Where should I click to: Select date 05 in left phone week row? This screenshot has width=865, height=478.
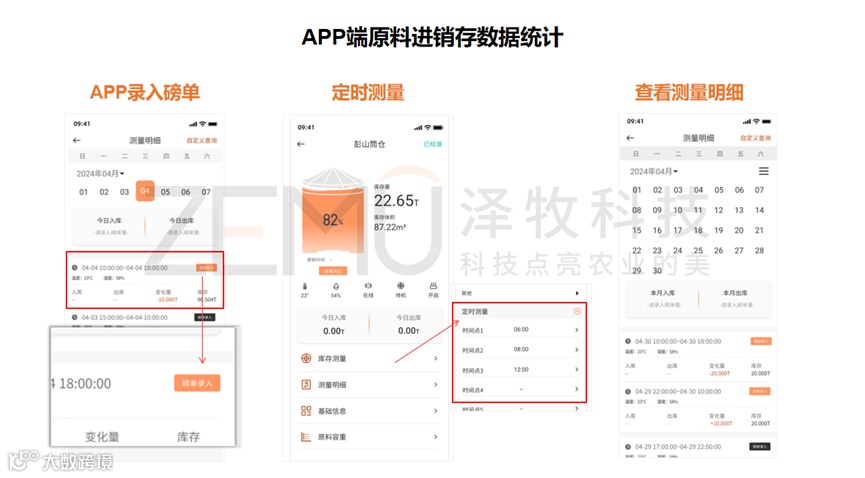[165, 192]
